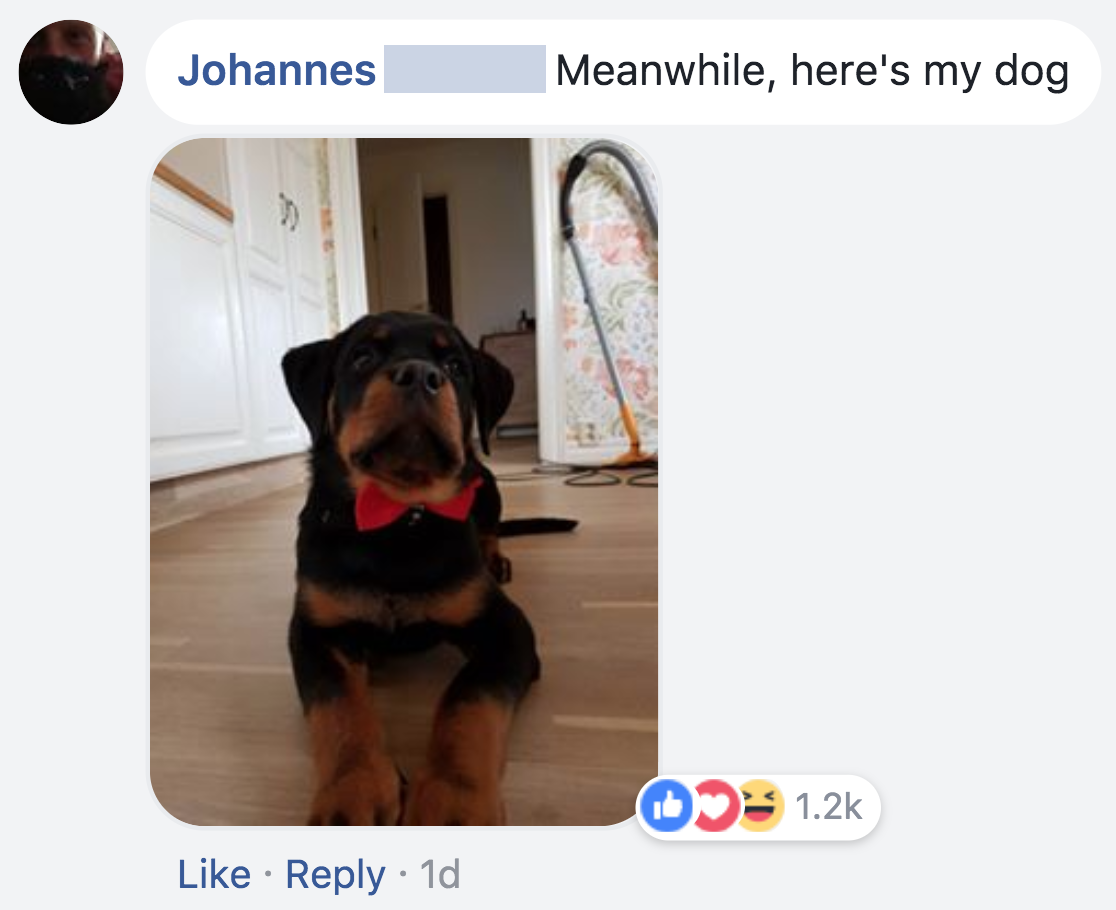
Task: Click the dark doorway in photo background
Action: pos(438,256)
